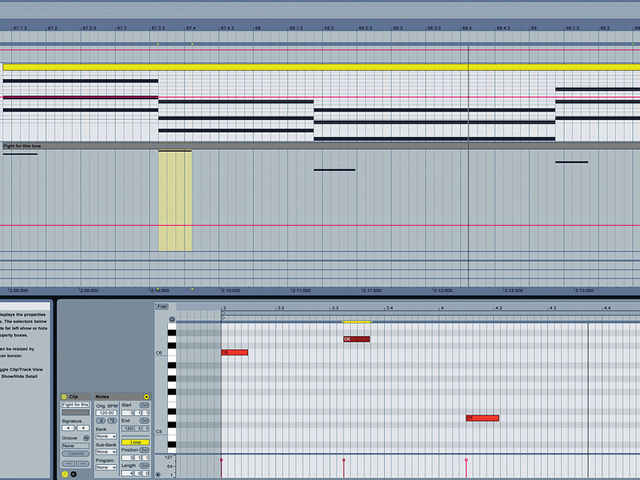
Task: Click the 127 velocity scale label
Action: (x=169, y=457)
